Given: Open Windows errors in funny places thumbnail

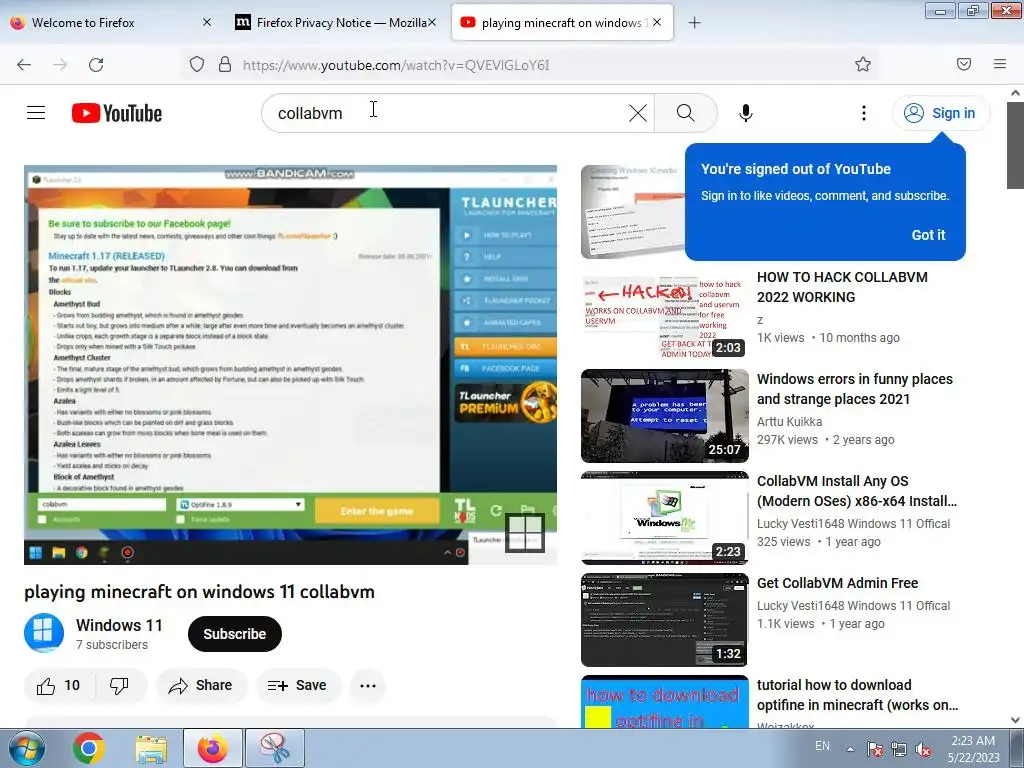Looking at the screenshot, I should (x=665, y=416).
